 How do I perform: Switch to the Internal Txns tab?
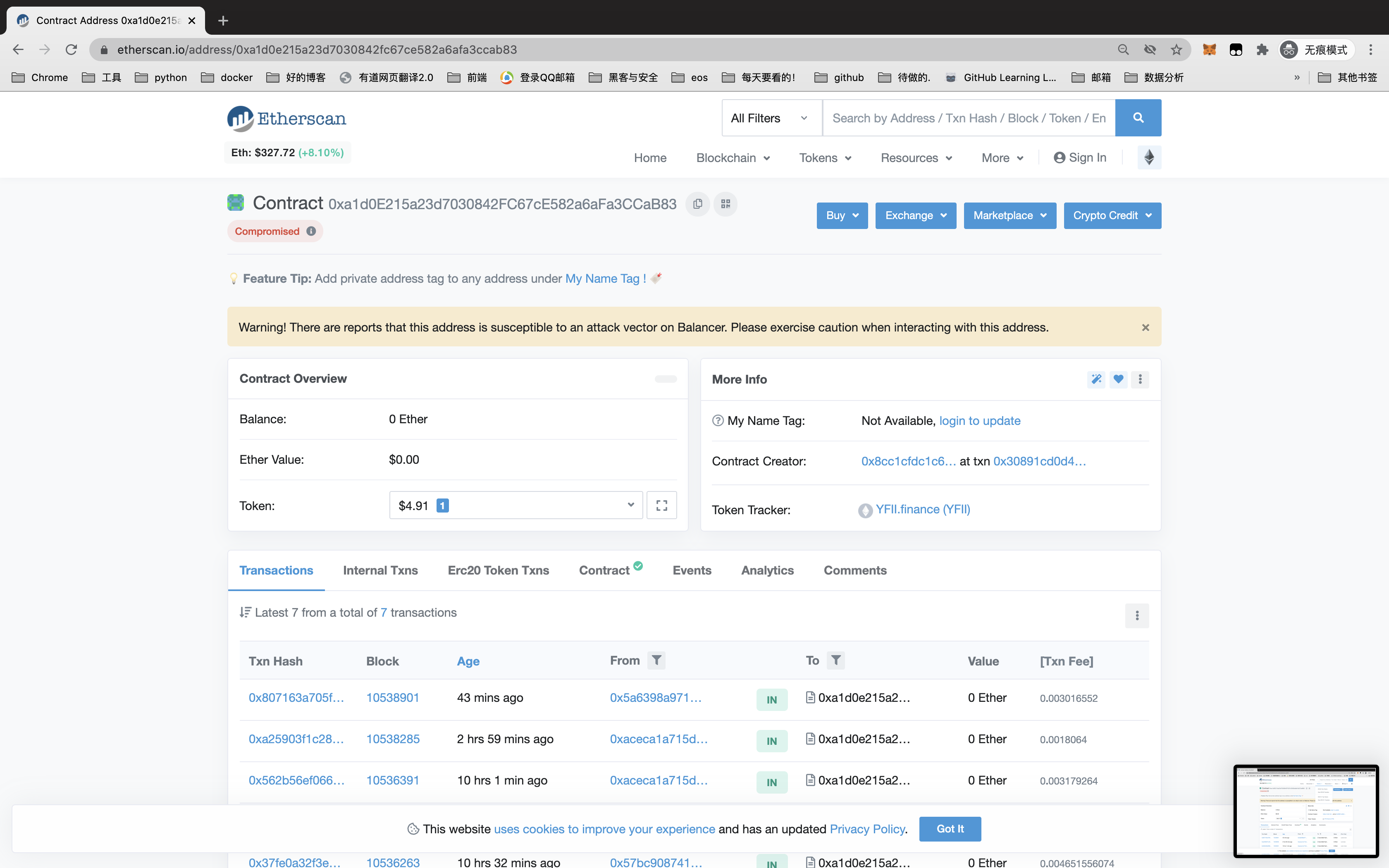click(x=380, y=570)
